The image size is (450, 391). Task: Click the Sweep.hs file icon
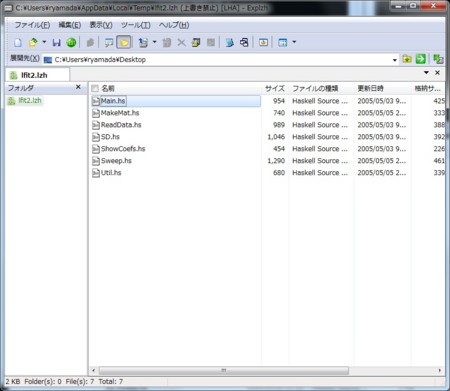coord(96,161)
